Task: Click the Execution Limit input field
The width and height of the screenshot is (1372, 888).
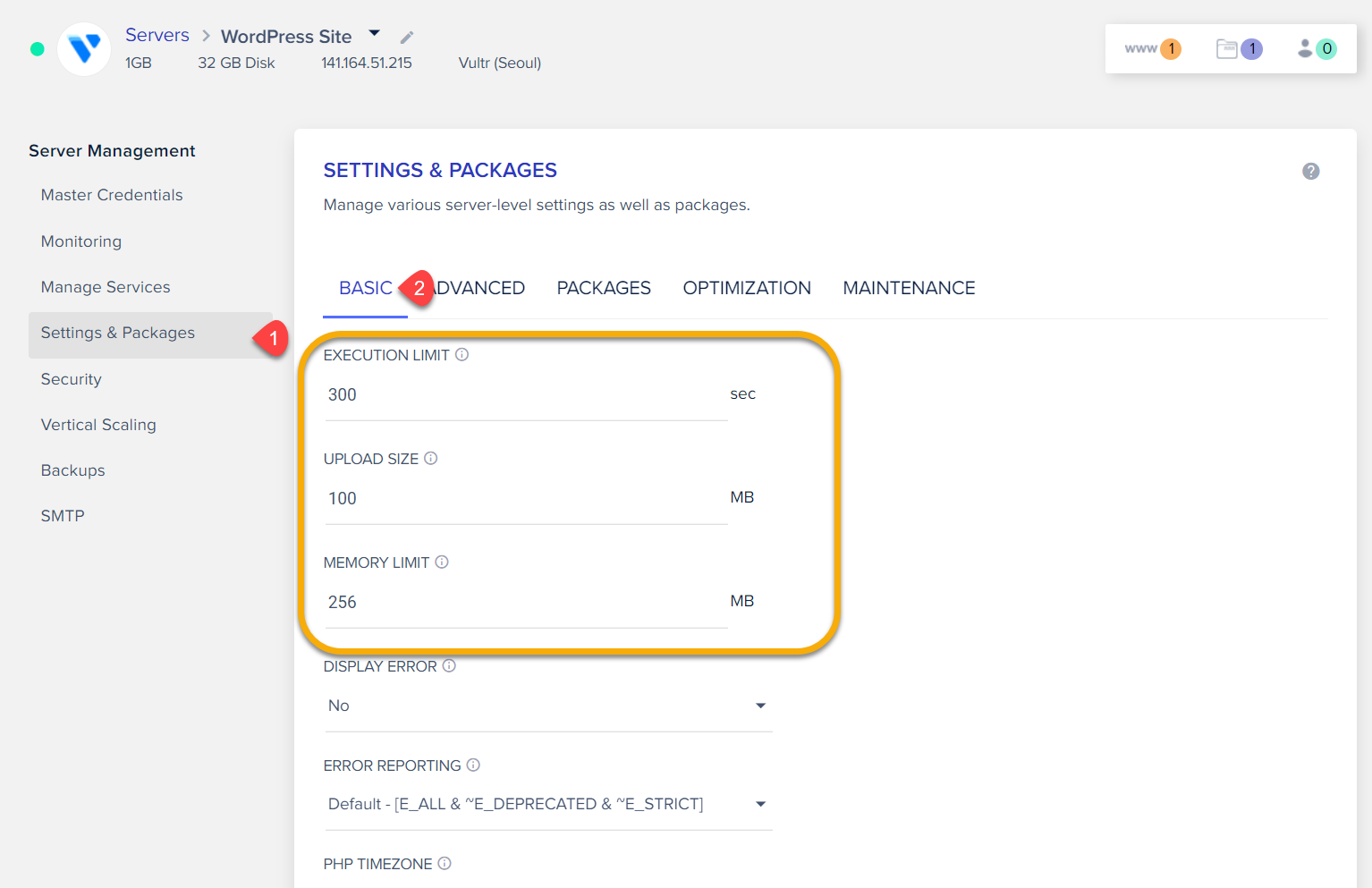Action: pyautogui.click(x=525, y=394)
